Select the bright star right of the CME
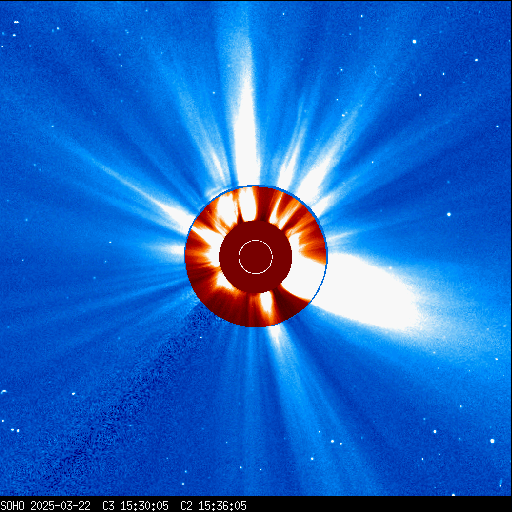512x512 pixels. point(449,214)
